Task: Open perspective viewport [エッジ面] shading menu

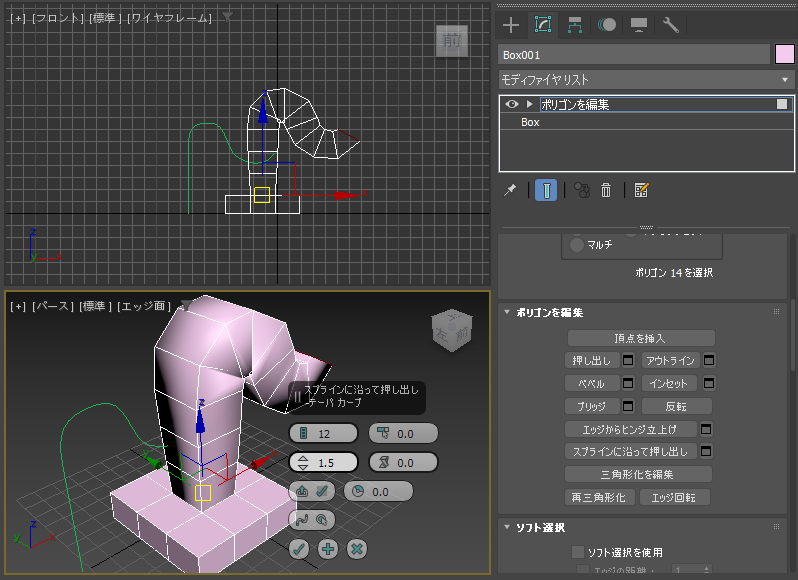Action: [144, 306]
